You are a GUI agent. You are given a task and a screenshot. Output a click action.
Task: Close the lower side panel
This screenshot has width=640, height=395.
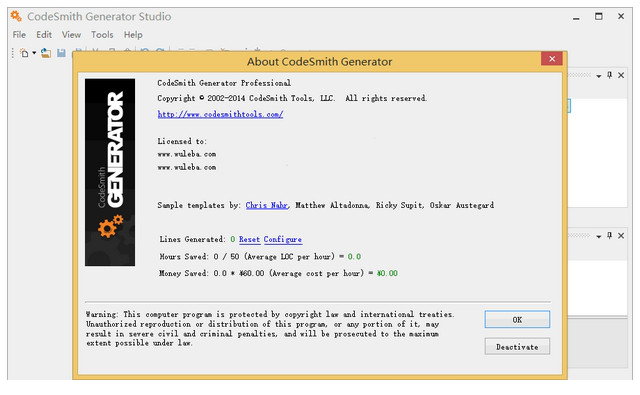pyautogui.click(x=621, y=235)
